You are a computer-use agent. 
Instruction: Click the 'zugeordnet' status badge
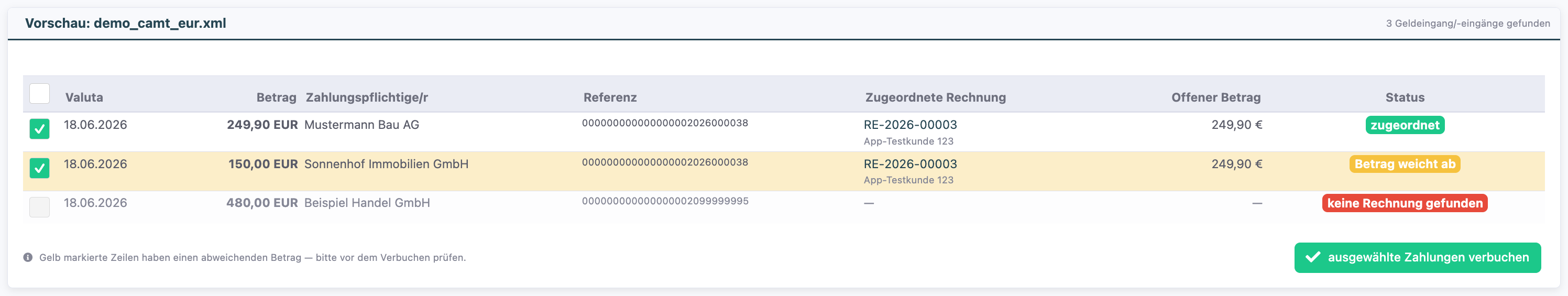[1405, 125]
